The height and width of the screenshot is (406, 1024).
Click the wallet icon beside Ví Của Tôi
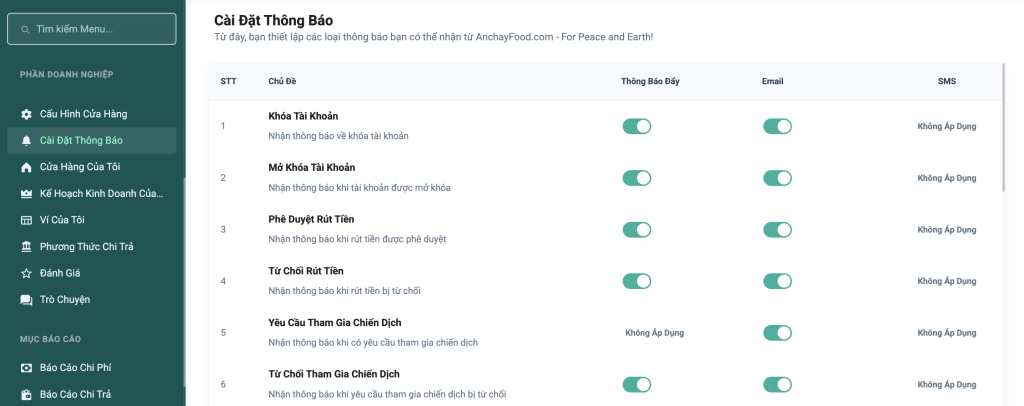click(x=26, y=220)
